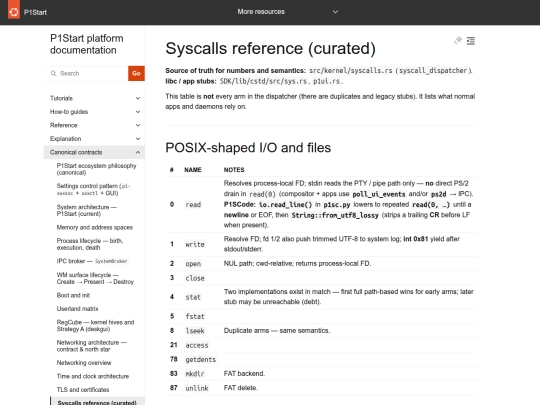The height and width of the screenshot is (405, 540).
Task: Click the More resources chevron arrow
Action: click(335, 12)
